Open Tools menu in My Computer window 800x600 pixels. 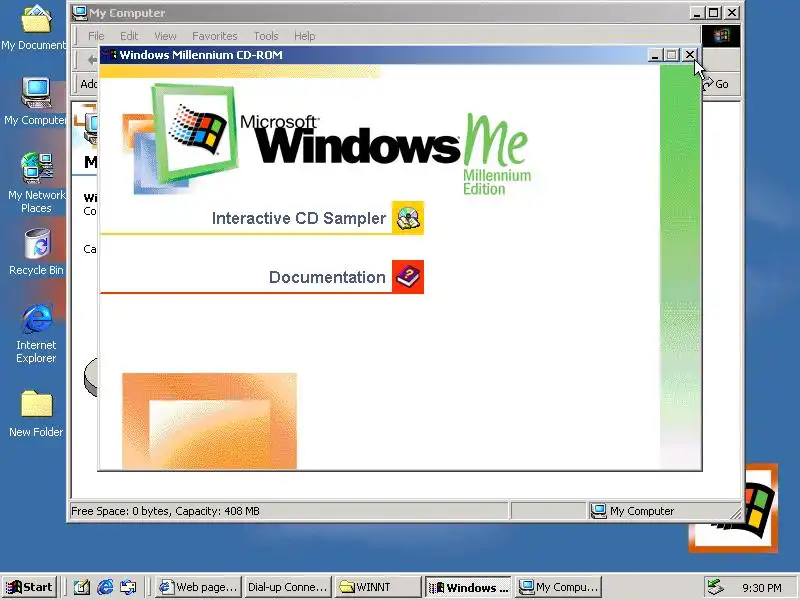[x=266, y=36]
